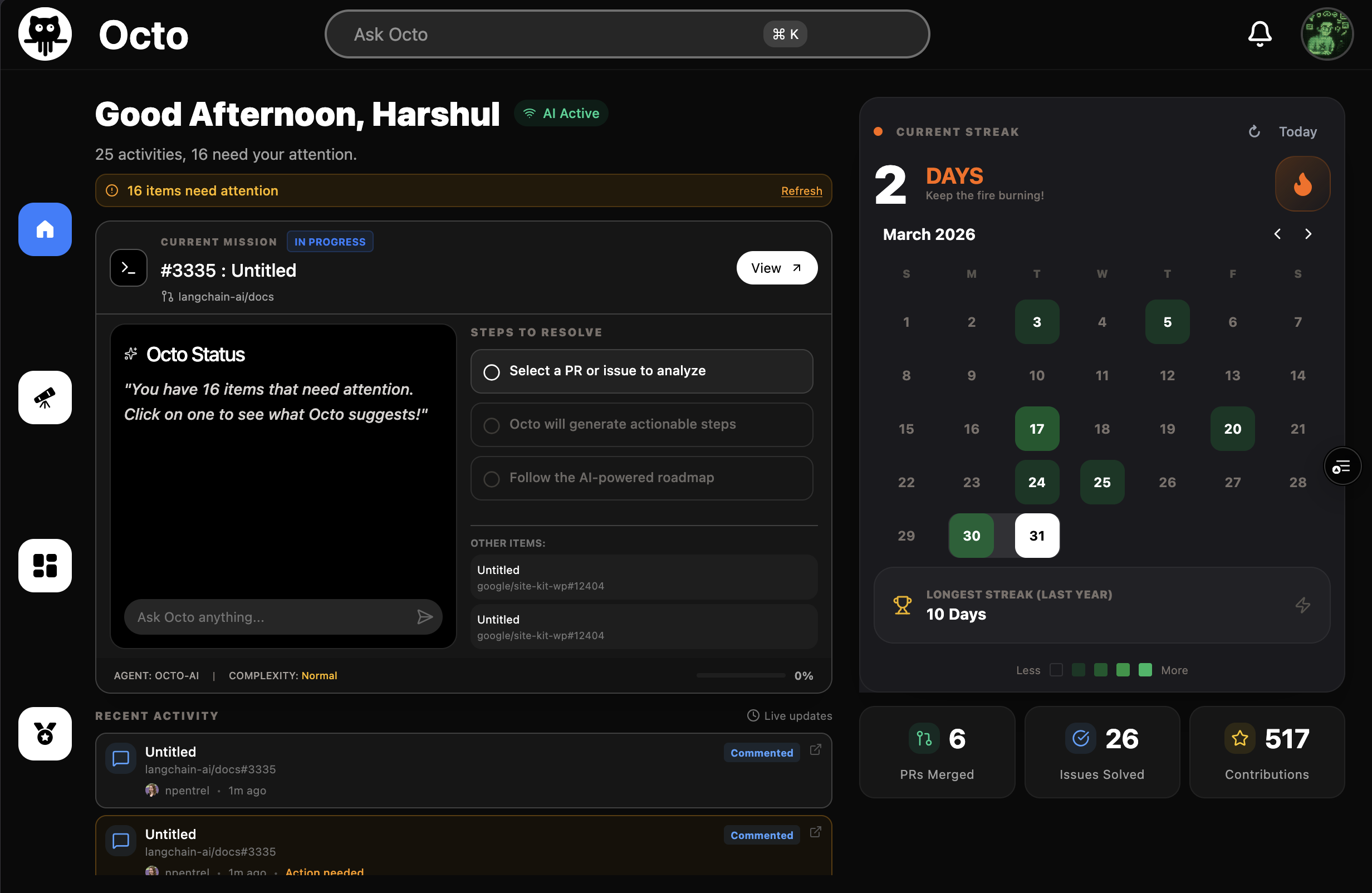Click the AI Active status badge
This screenshot has height=893, width=1372.
pos(561,114)
